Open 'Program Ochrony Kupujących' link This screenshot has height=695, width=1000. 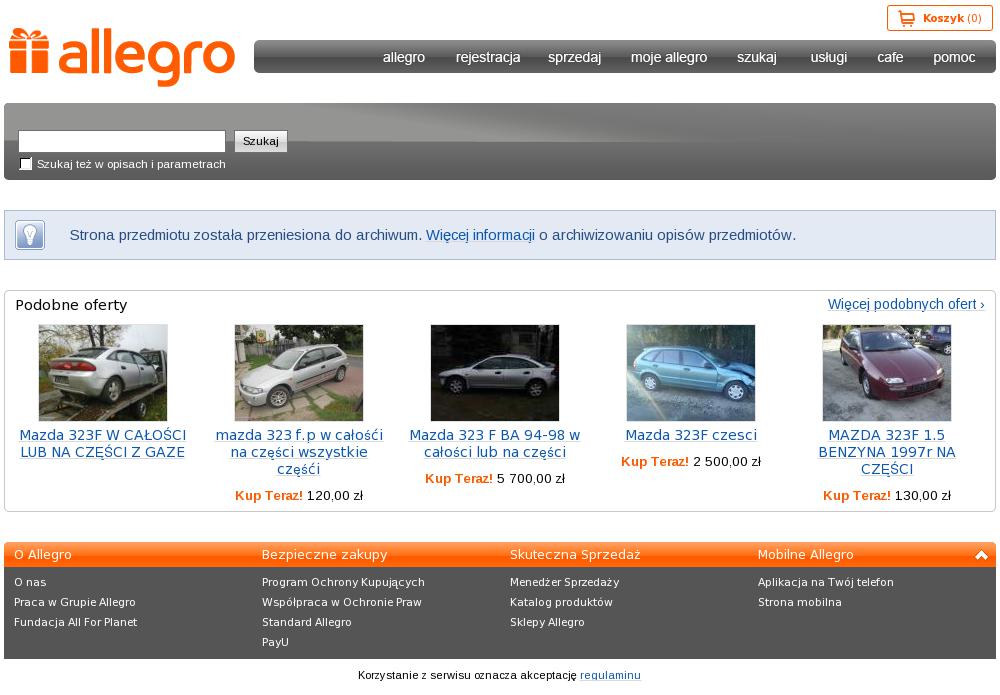click(x=343, y=582)
